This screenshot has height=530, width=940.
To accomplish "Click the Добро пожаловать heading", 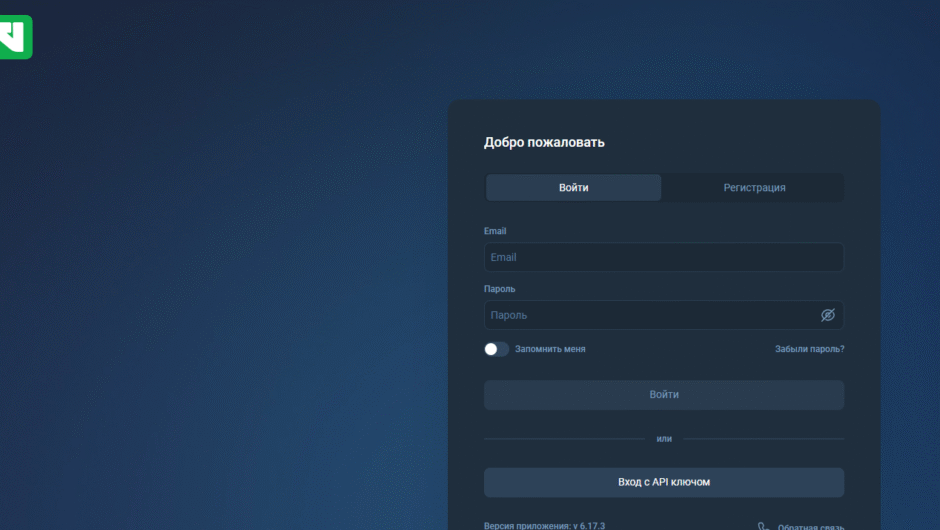I will [x=544, y=142].
